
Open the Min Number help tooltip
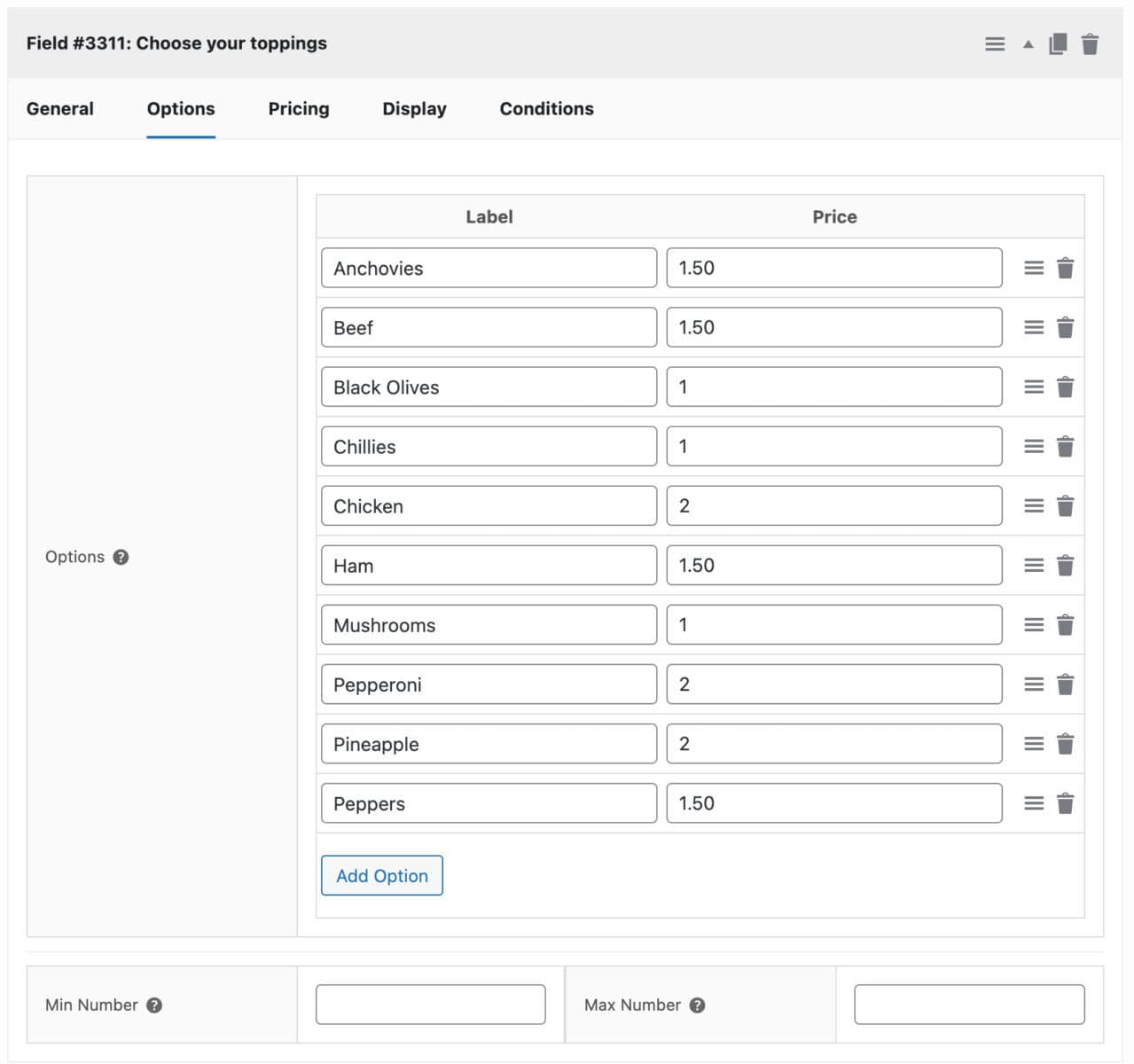[154, 1005]
